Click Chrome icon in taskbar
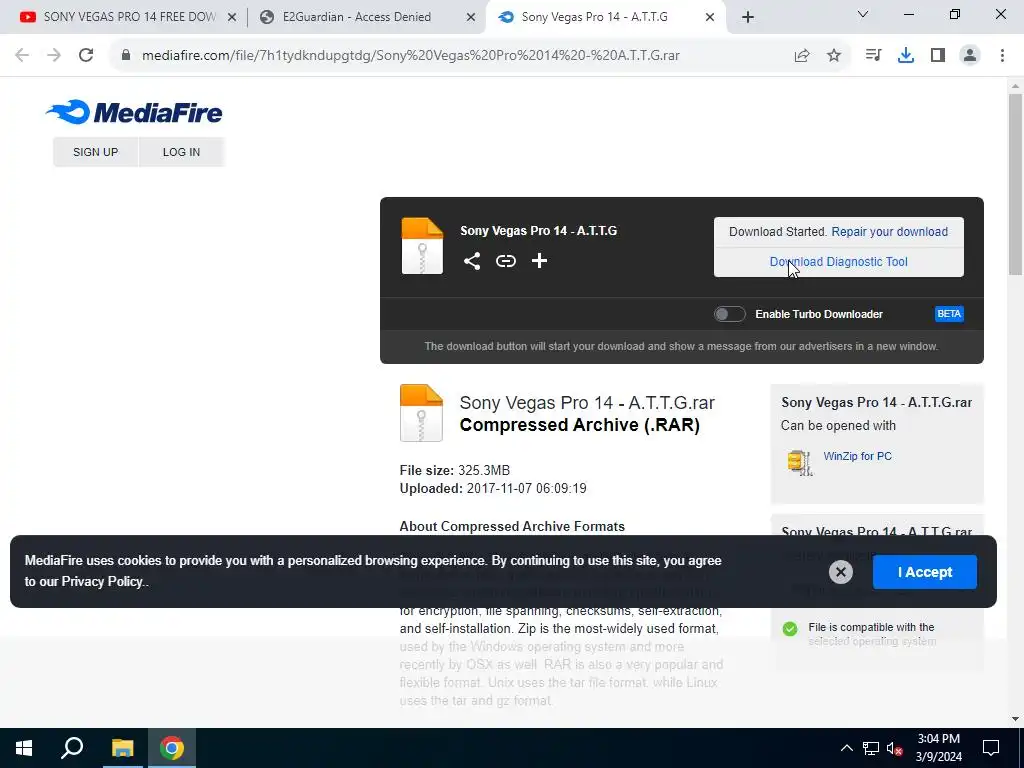Image resolution: width=1024 pixels, height=768 pixels. (172, 748)
